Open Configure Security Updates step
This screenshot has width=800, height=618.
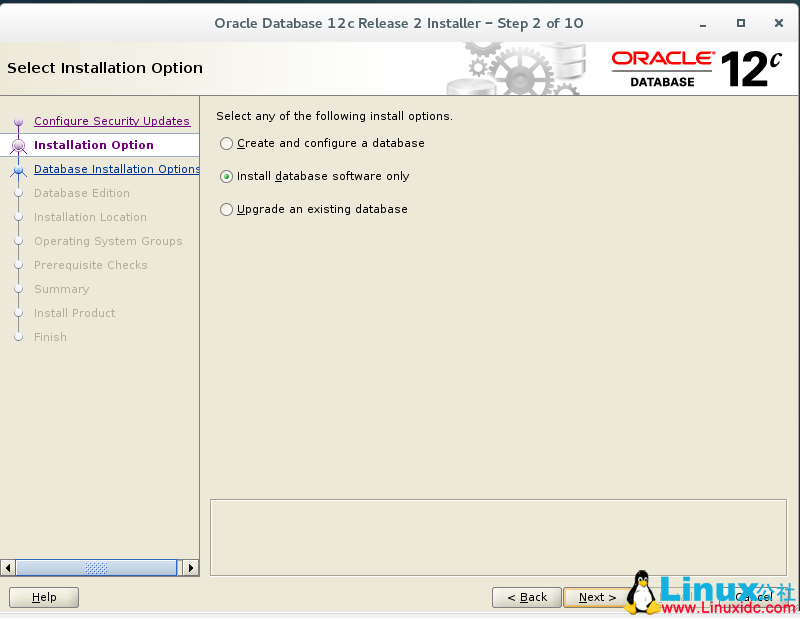point(112,121)
